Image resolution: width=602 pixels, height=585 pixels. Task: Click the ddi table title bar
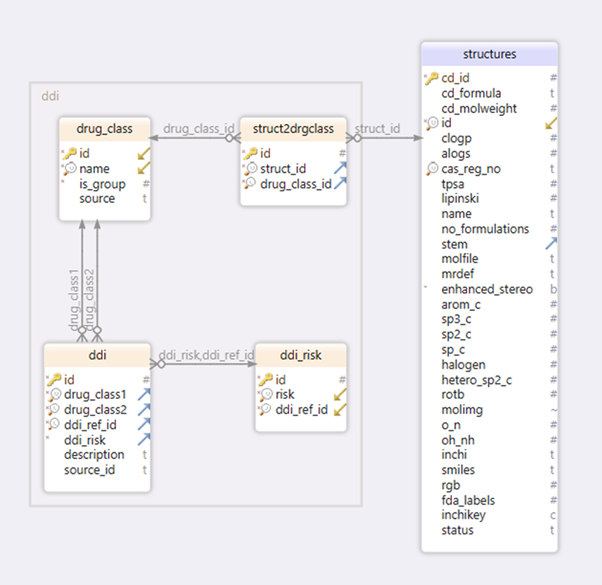[97, 355]
